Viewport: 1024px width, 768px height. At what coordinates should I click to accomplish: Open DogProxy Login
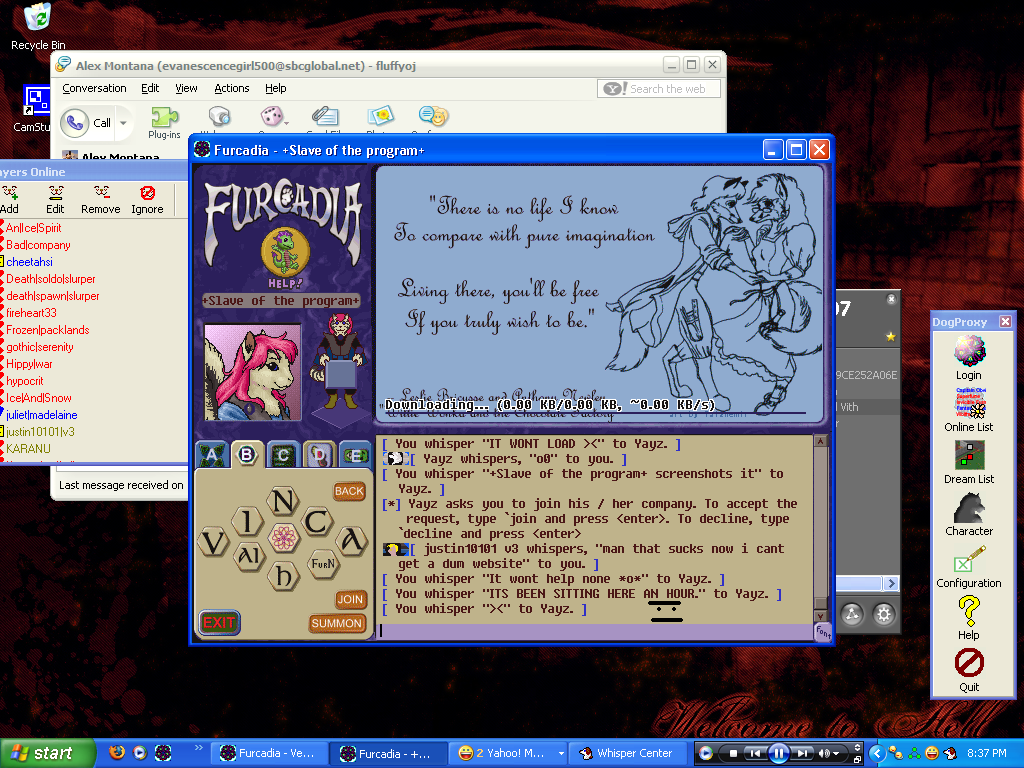tap(968, 359)
